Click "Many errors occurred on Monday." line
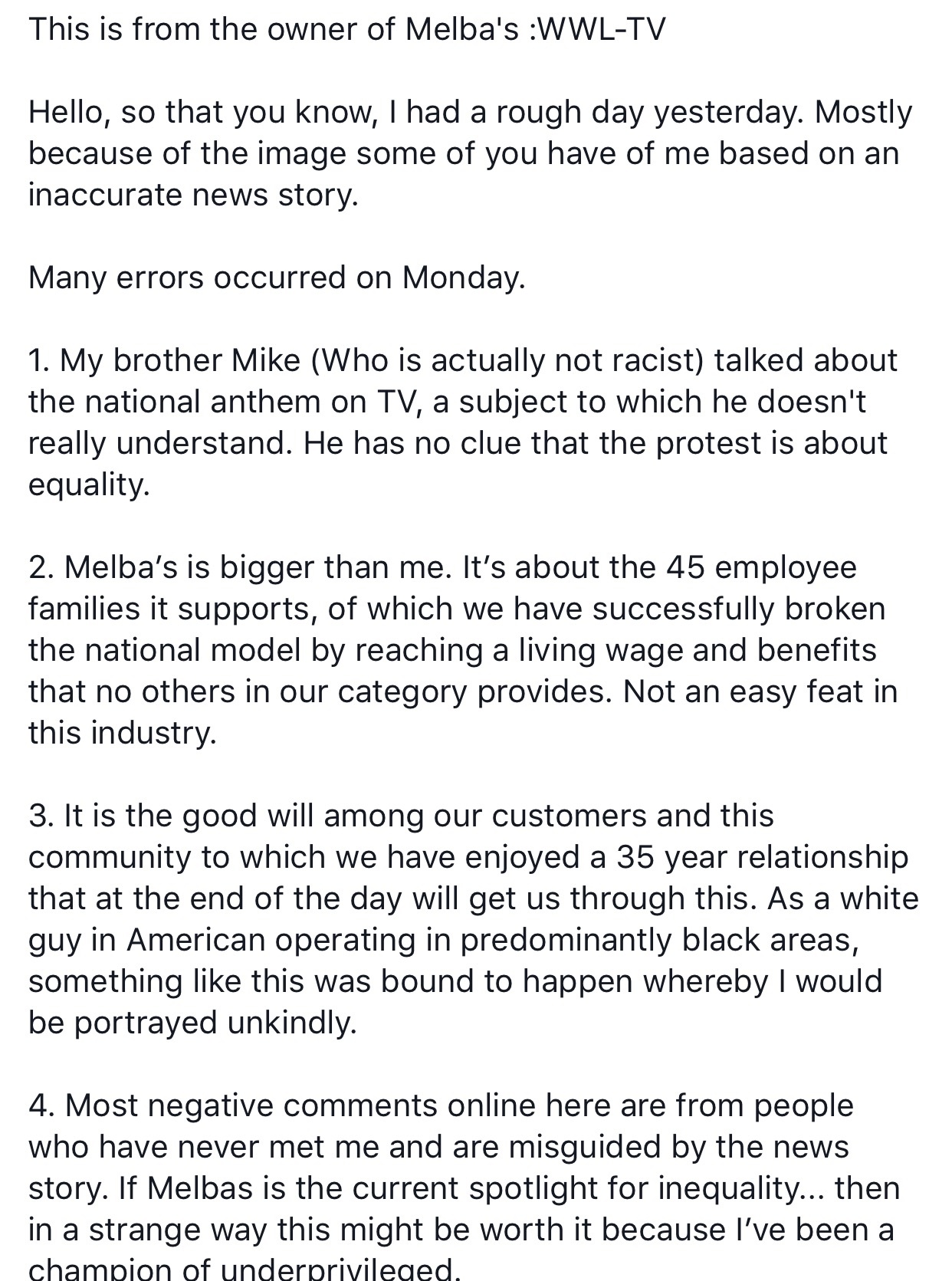The height and width of the screenshot is (1281, 952). click(277, 278)
